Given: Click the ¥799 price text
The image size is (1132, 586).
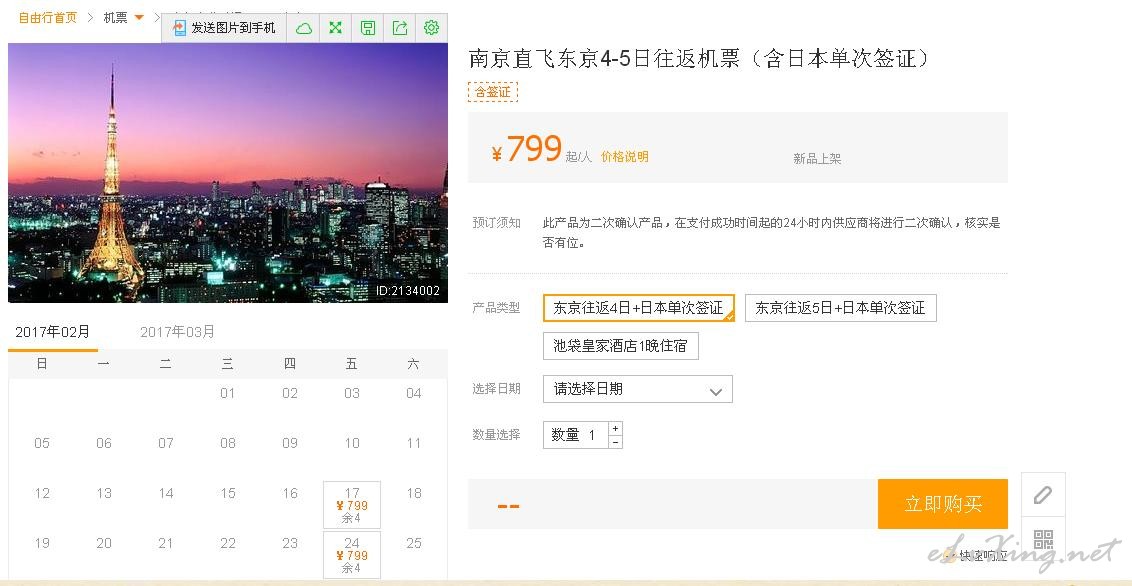Looking at the screenshot, I should click(x=526, y=149).
